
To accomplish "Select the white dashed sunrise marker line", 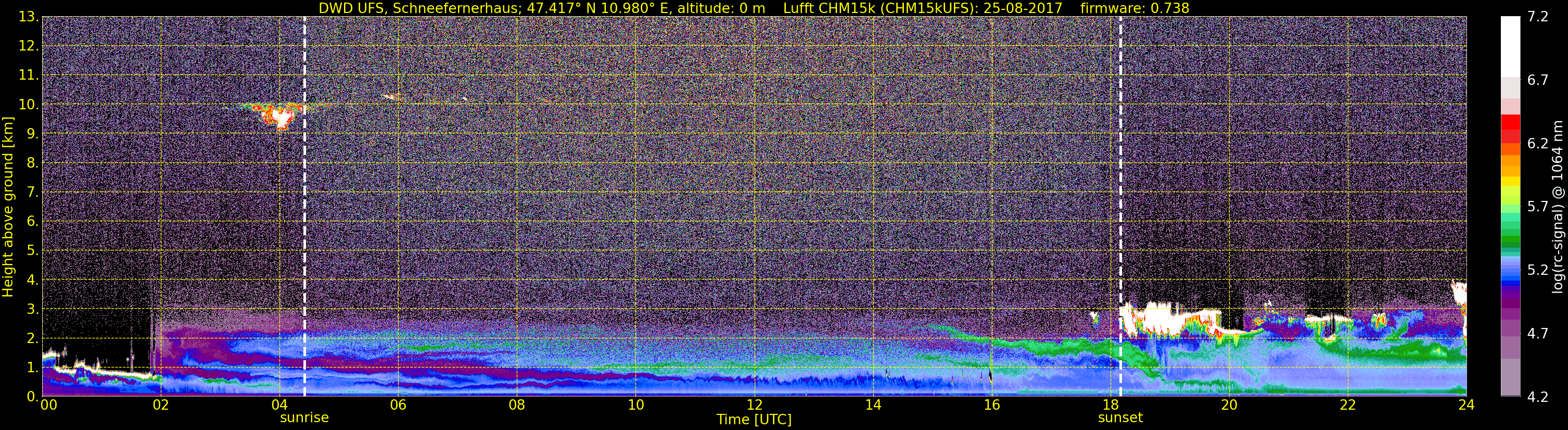I will [x=304, y=206].
